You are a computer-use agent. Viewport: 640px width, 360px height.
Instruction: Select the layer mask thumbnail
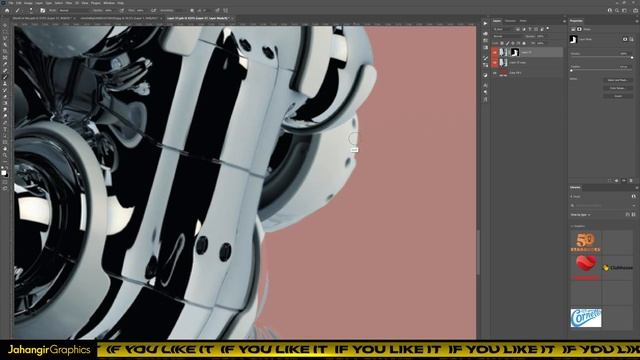pos(515,52)
